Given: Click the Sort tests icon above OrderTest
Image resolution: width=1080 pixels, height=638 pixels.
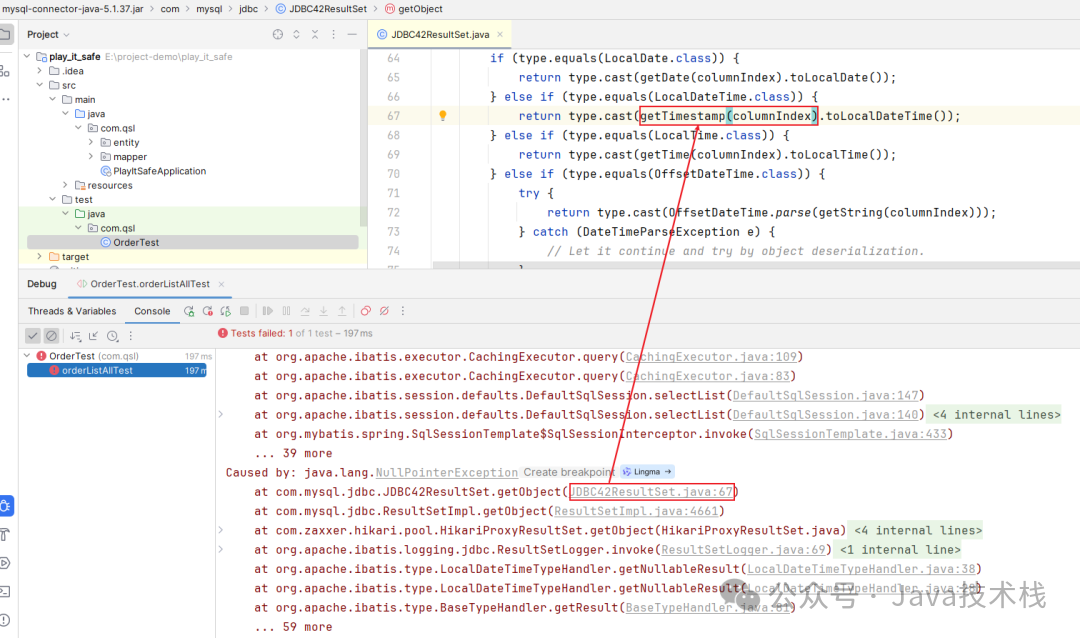Looking at the screenshot, I should (76, 336).
